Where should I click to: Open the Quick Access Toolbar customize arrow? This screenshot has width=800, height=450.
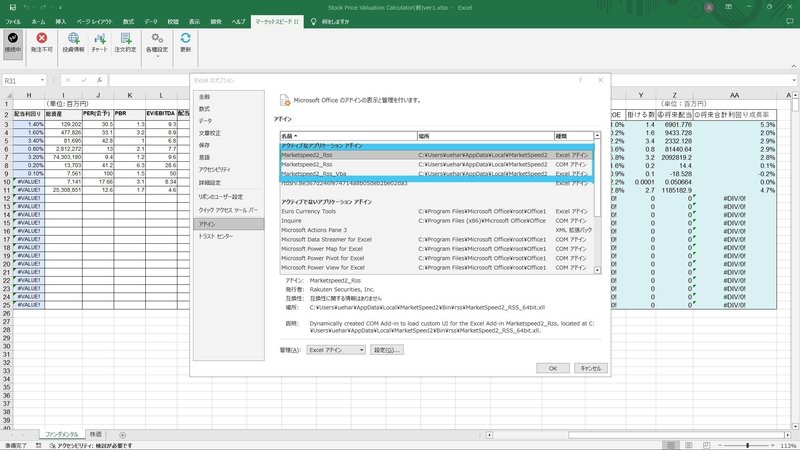[60, 8]
